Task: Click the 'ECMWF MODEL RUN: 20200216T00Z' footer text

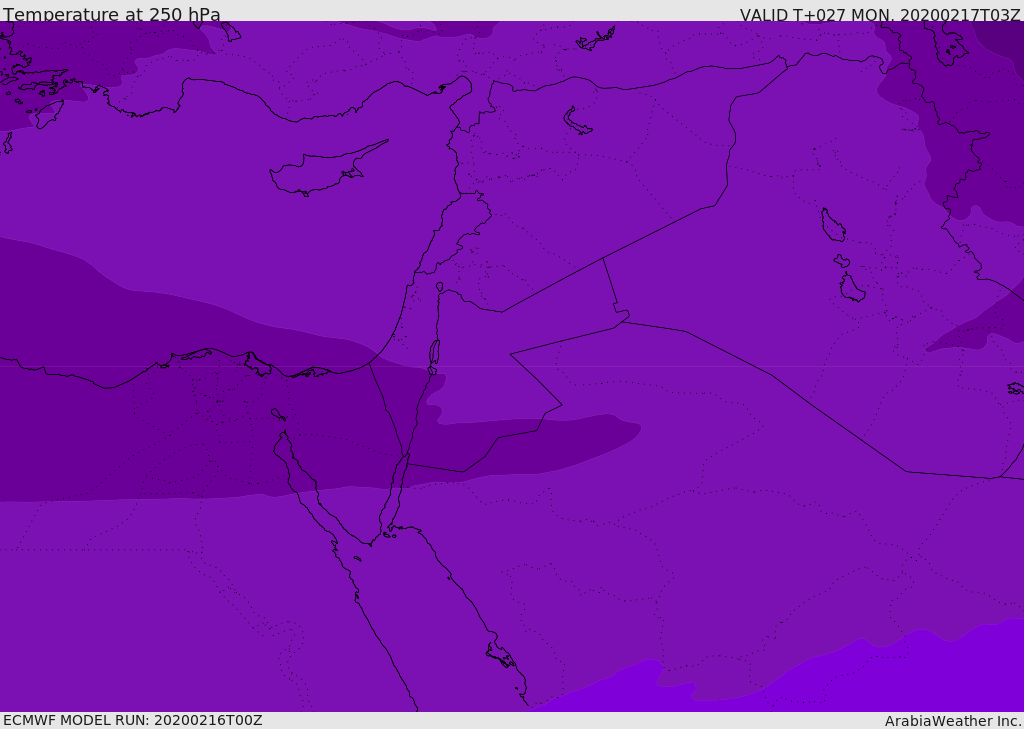Action: point(133,720)
